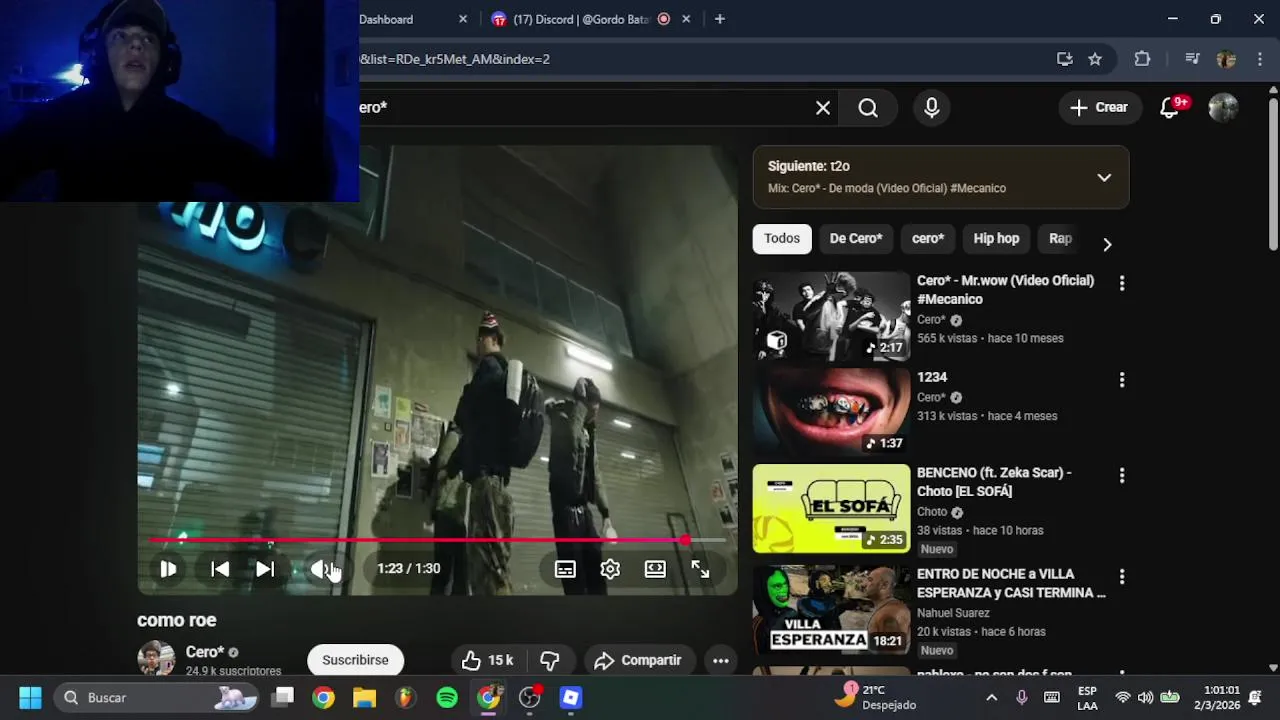Open Chrome profile avatar in toolbar
Image resolution: width=1280 pixels, height=720 pixels.
pyautogui.click(x=1226, y=59)
